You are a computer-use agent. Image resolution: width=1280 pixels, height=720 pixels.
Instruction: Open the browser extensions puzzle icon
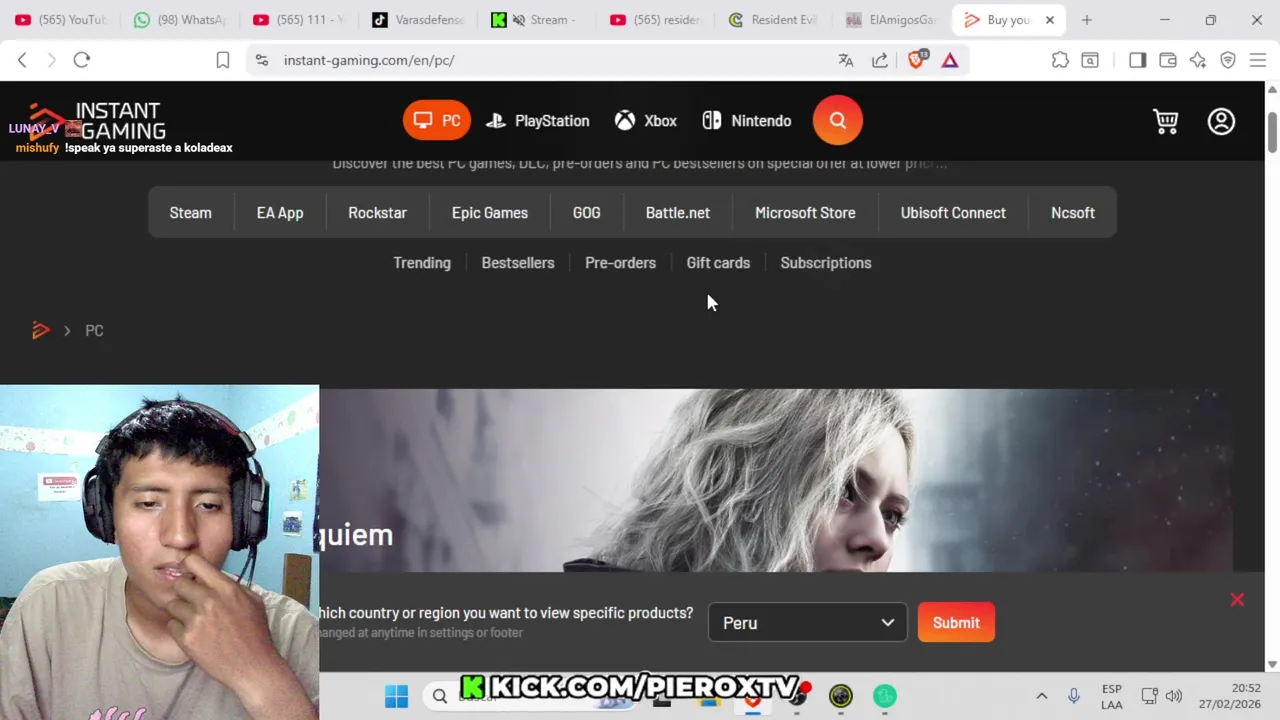1060,60
